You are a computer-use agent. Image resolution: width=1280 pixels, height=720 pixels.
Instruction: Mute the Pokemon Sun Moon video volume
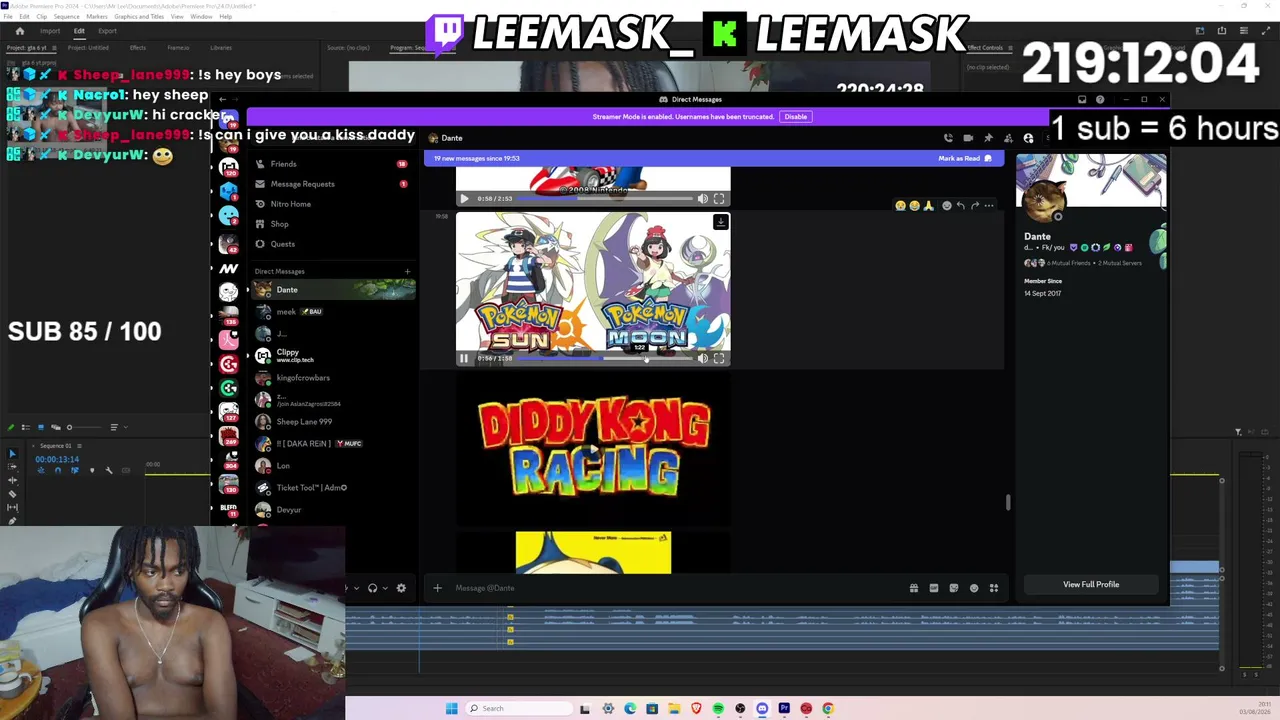coord(702,358)
